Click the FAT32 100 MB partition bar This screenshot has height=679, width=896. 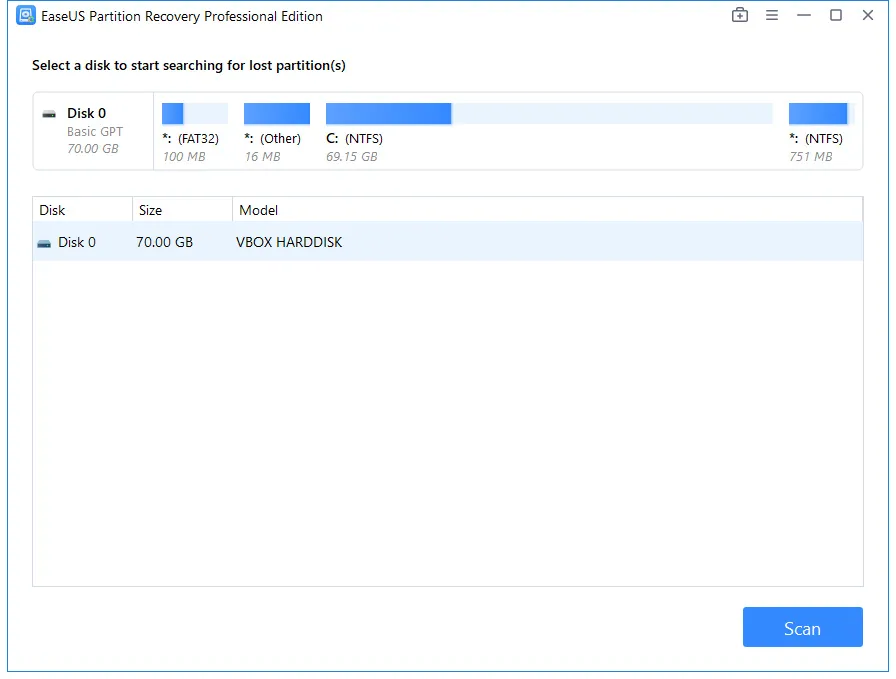(195, 114)
